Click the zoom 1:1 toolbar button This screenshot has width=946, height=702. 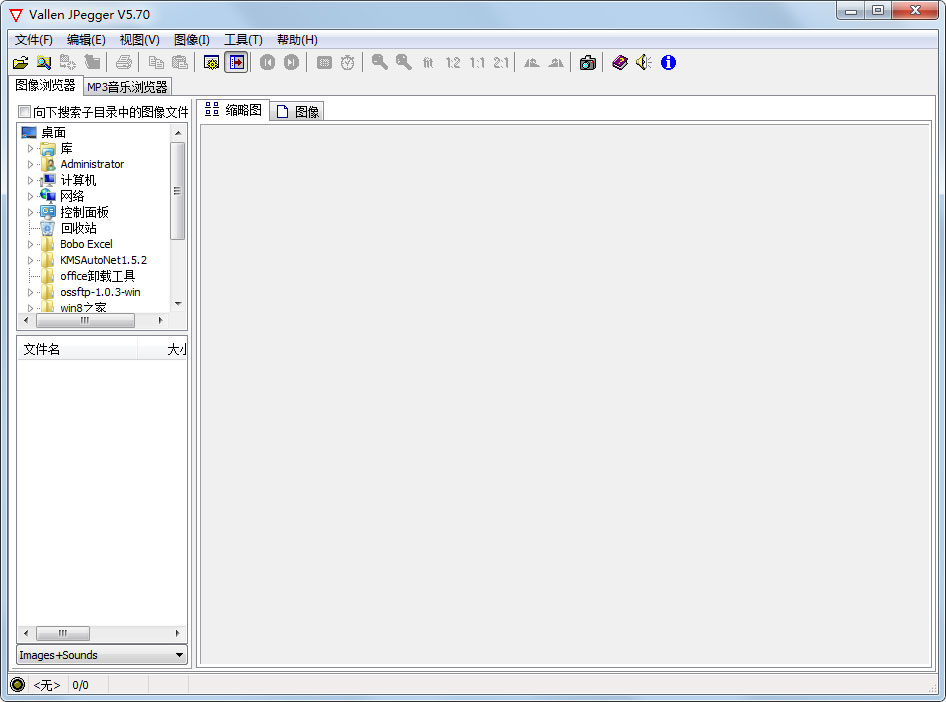click(x=477, y=63)
